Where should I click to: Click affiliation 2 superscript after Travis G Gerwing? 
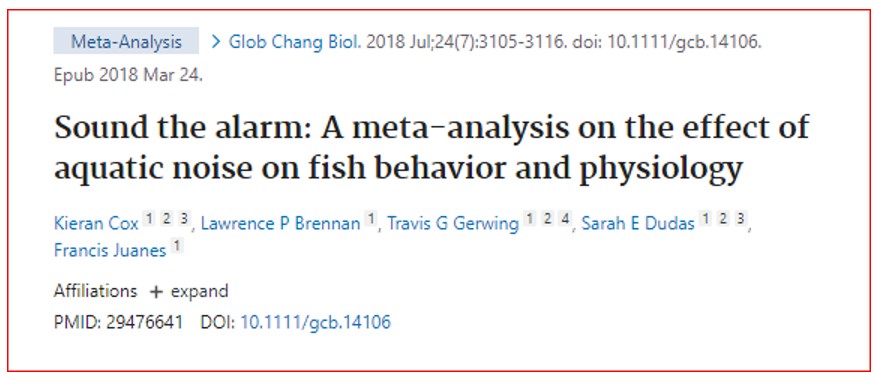[547, 218]
